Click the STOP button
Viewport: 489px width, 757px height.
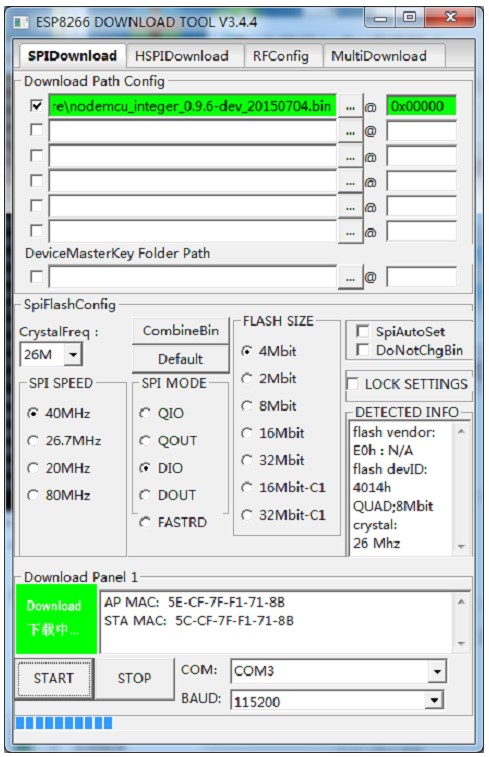click(134, 678)
